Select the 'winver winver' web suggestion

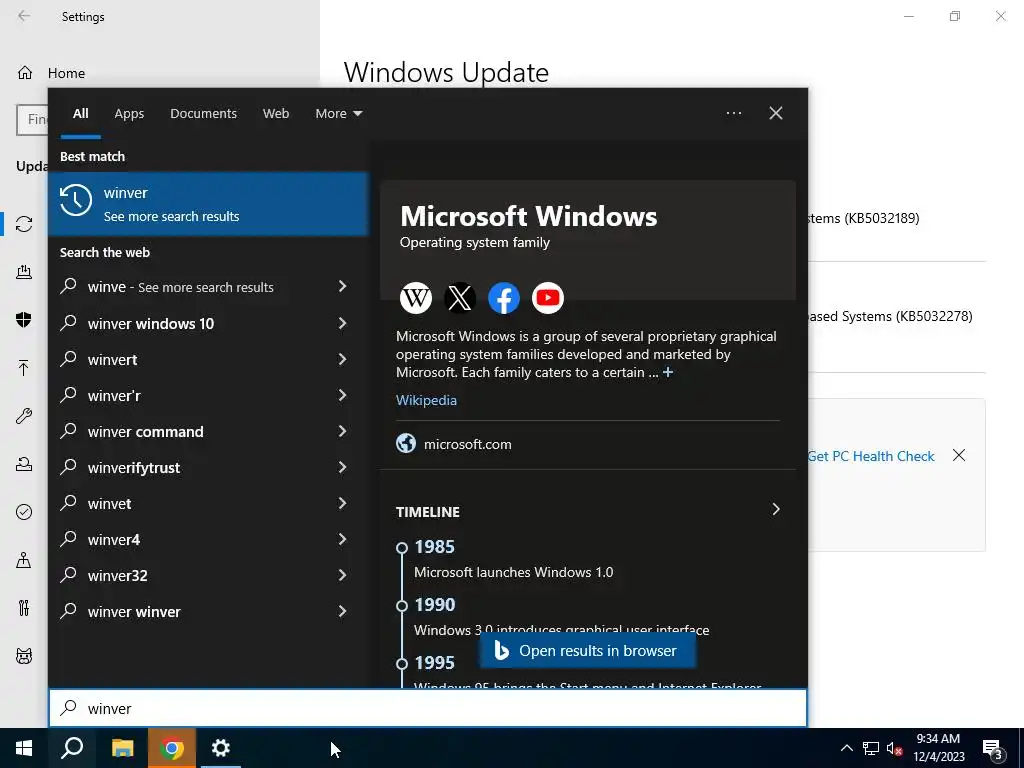point(208,611)
